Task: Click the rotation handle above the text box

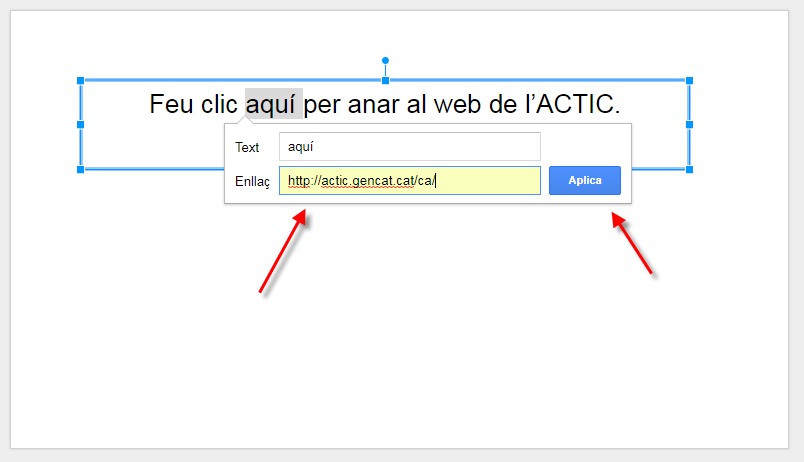Action: click(x=386, y=61)
